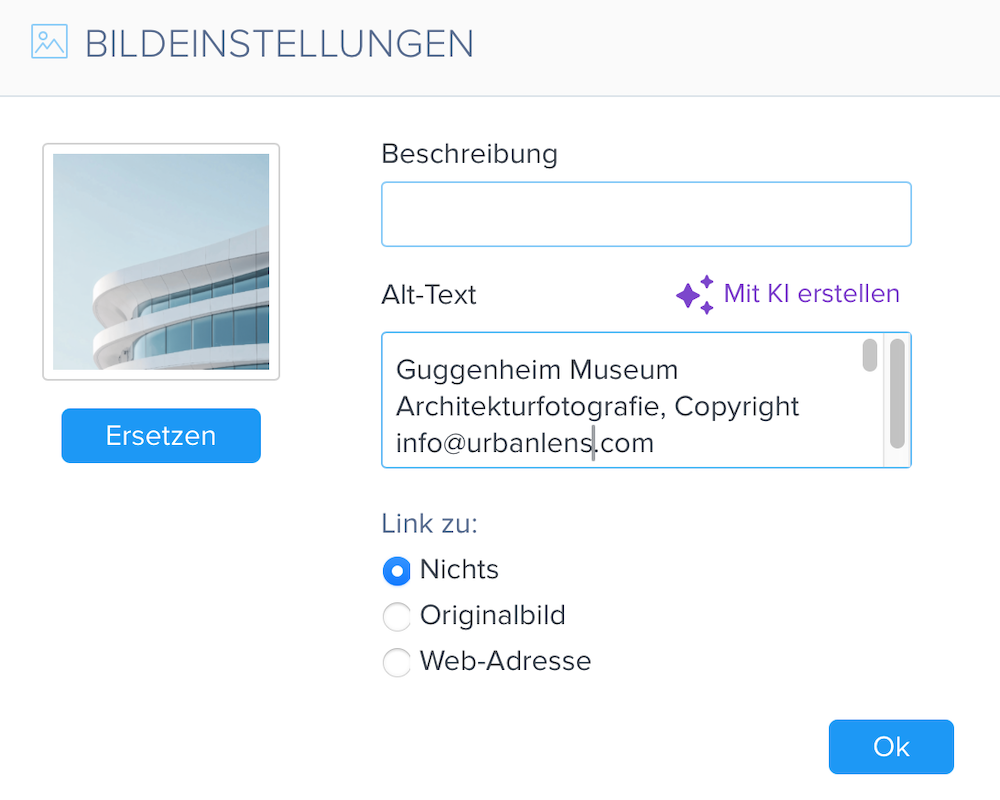
Task: Focus the Beschreibung input field
Action: pos(646,214)
